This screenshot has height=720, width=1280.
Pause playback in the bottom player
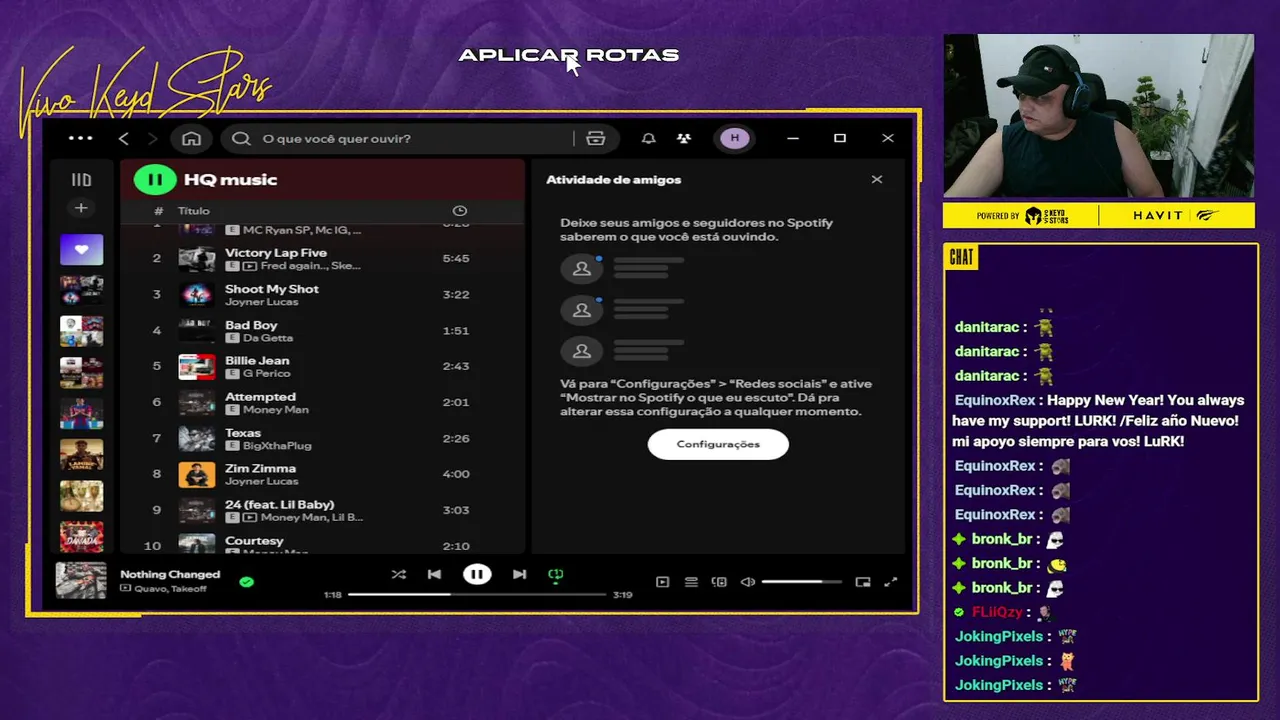click(477, 574)
